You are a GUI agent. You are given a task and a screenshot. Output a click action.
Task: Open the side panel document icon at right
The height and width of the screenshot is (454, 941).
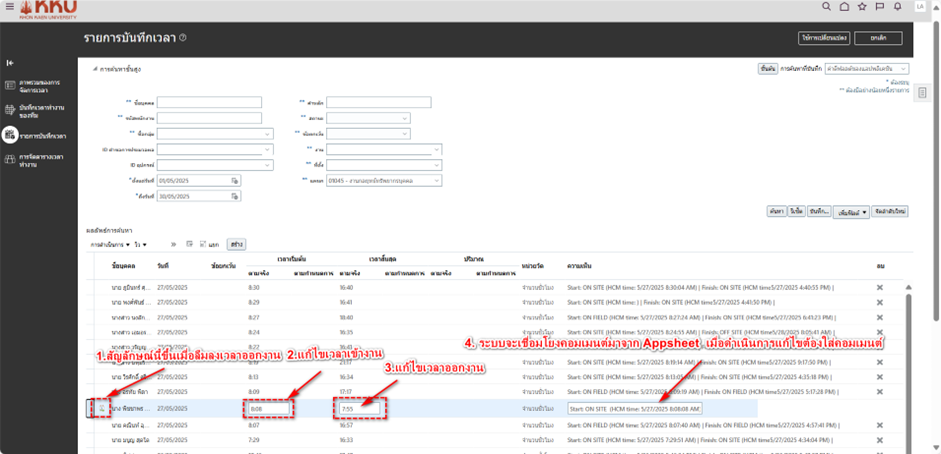[x=922, y=93]
